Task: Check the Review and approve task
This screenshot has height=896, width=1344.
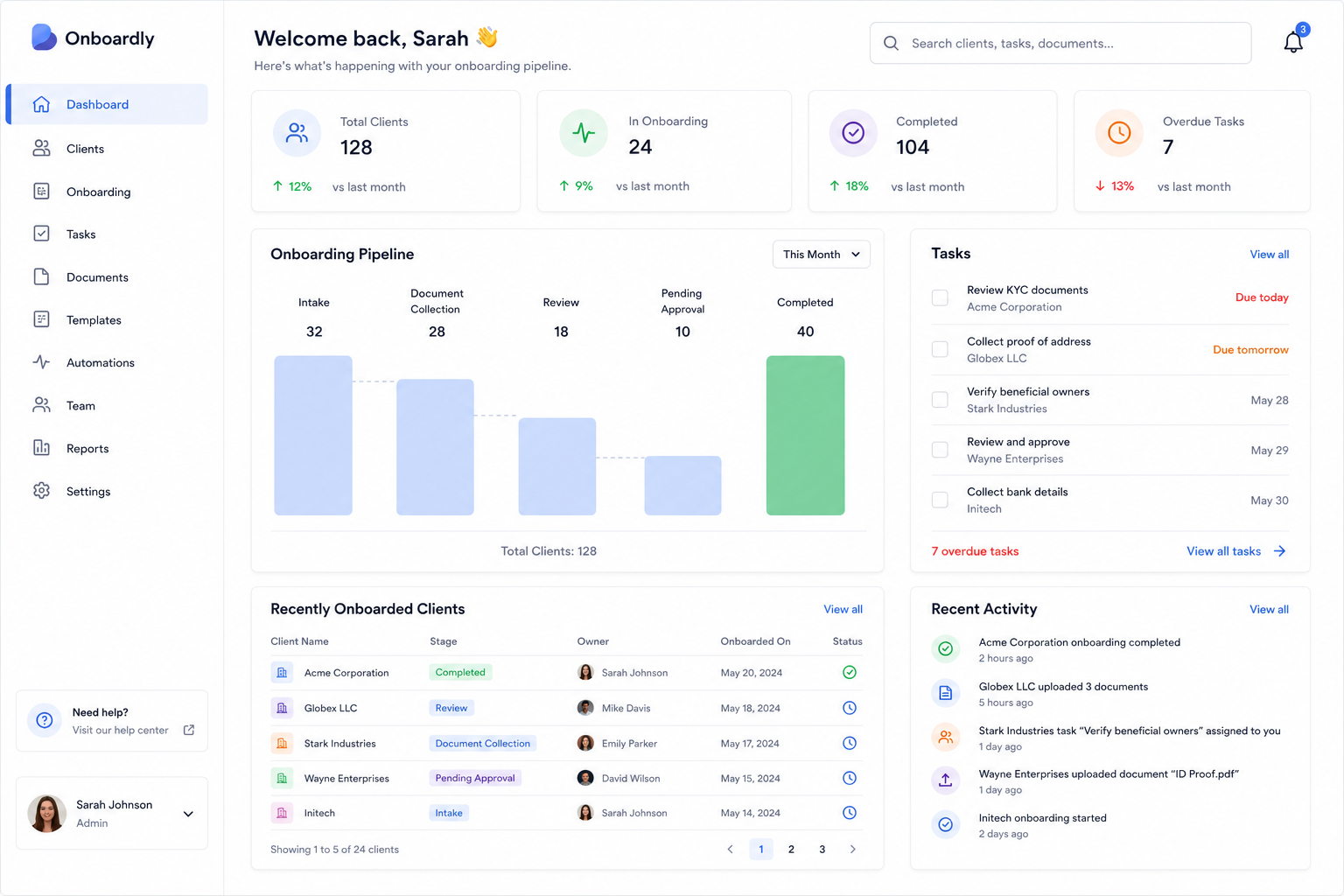Action: (x=940, y=450)
